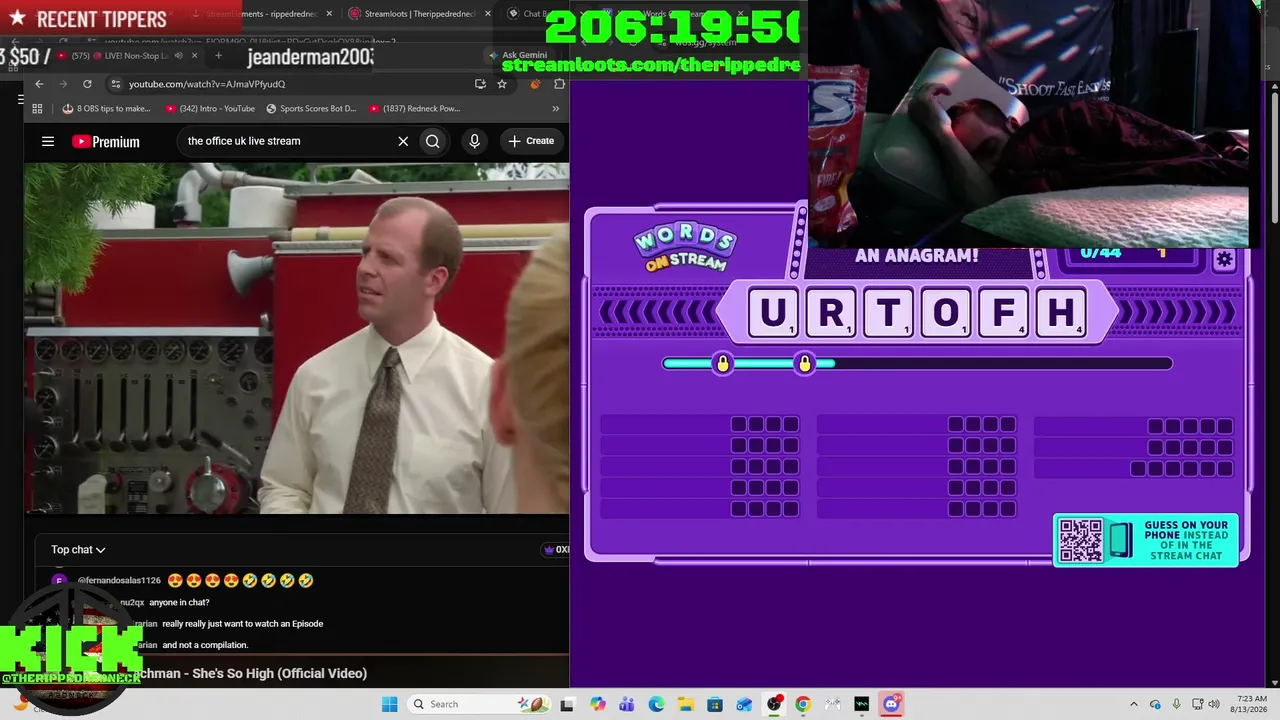Click chat message 'anyone in chat?'

coord(179,602)
